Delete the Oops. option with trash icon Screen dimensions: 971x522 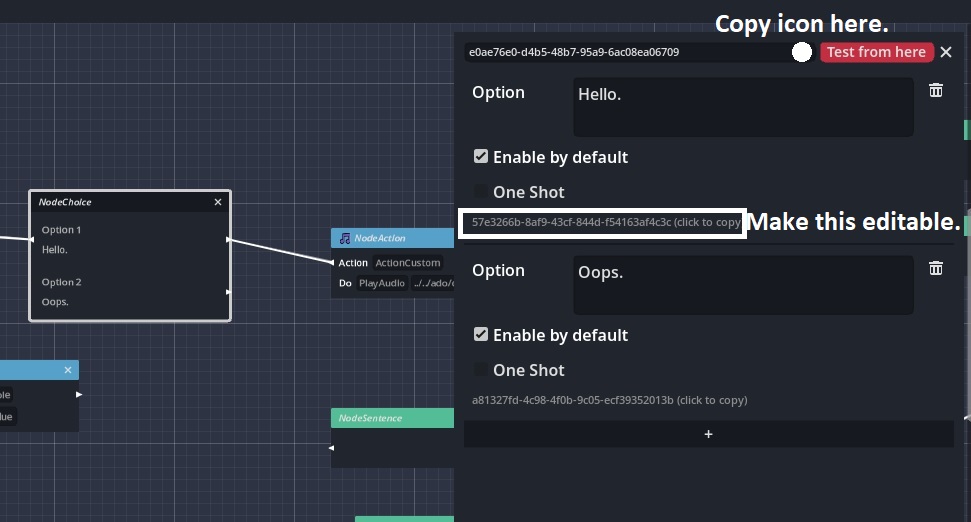(x=936, y=268)
